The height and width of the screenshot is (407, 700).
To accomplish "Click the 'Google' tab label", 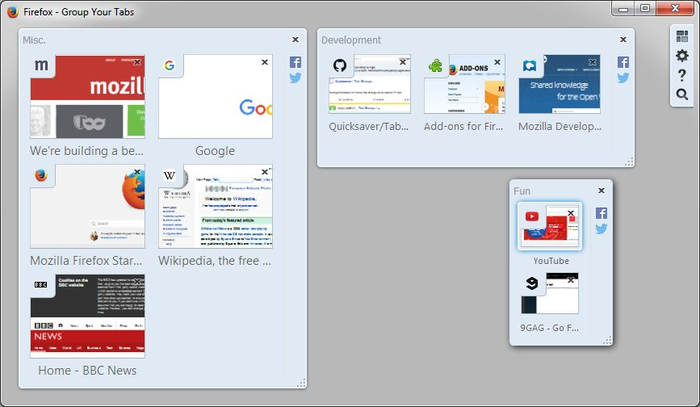I will pyautogui.click(x=215, y=151).
